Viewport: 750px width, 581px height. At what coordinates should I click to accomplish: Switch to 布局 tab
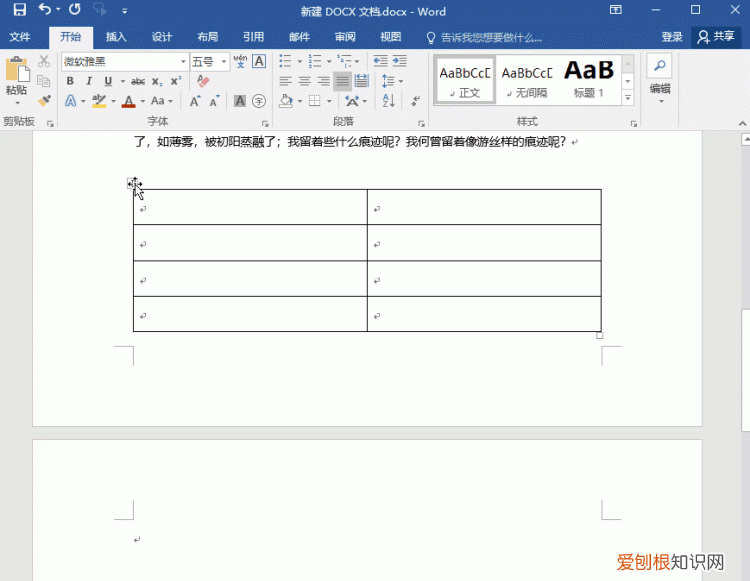[x=208, y=37]
